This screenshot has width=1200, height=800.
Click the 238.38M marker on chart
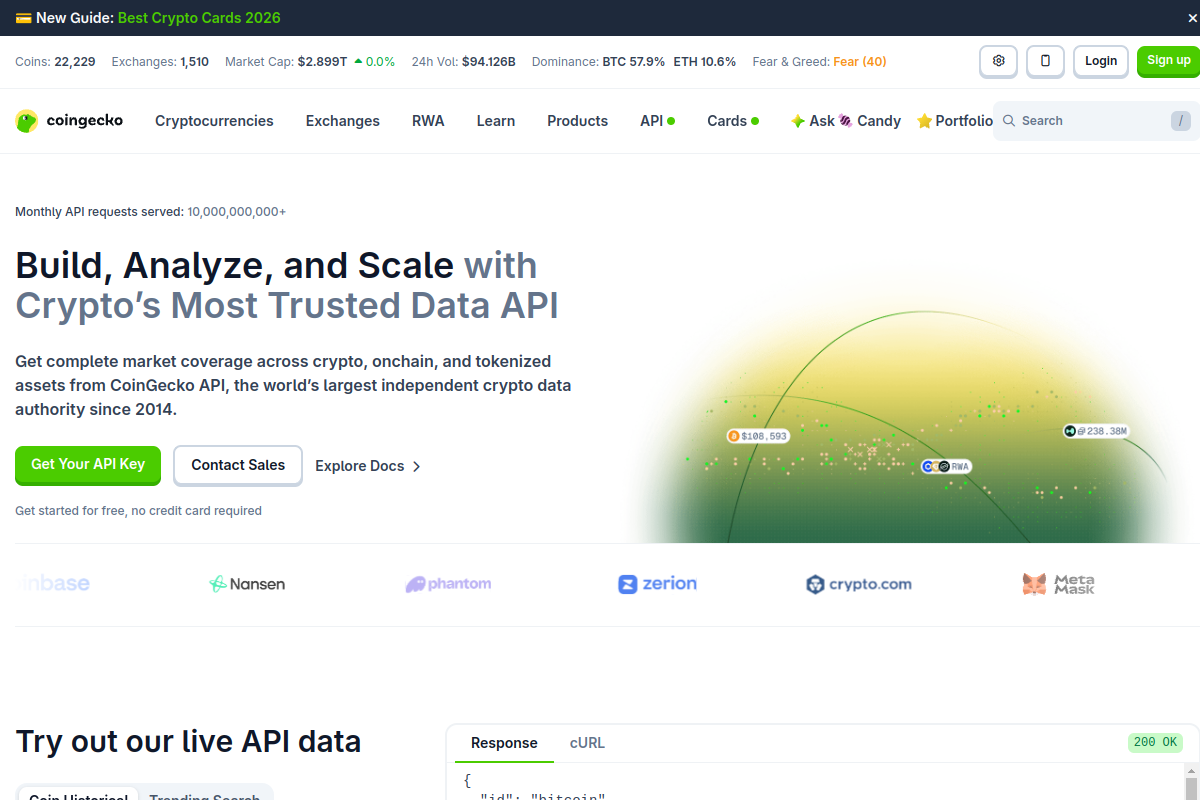point(1096,431)
